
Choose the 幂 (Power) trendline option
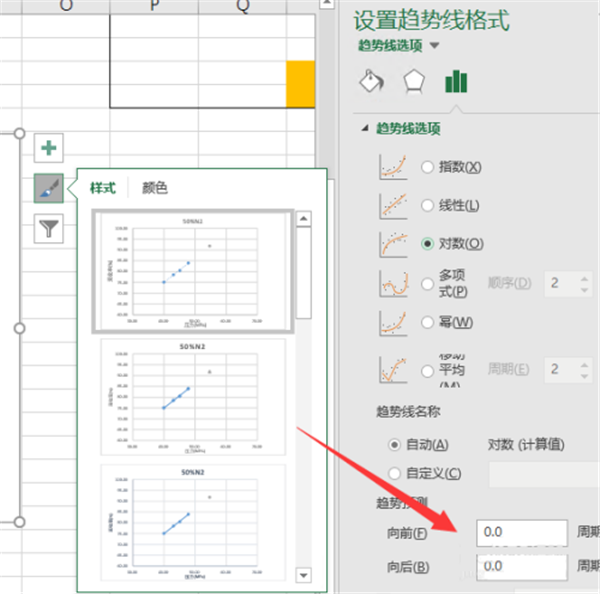point(428,323)
